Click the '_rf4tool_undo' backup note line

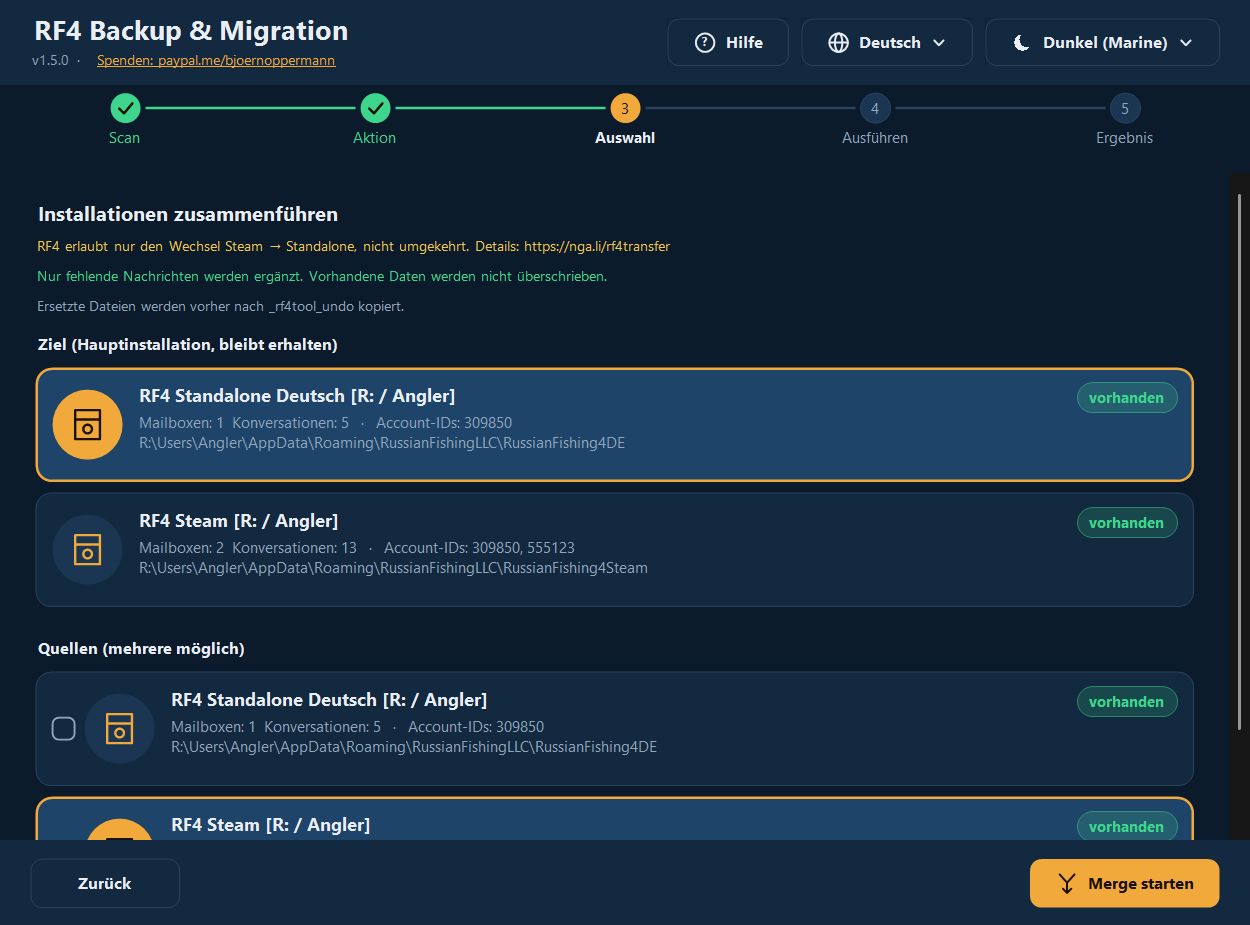pos(221,307)
